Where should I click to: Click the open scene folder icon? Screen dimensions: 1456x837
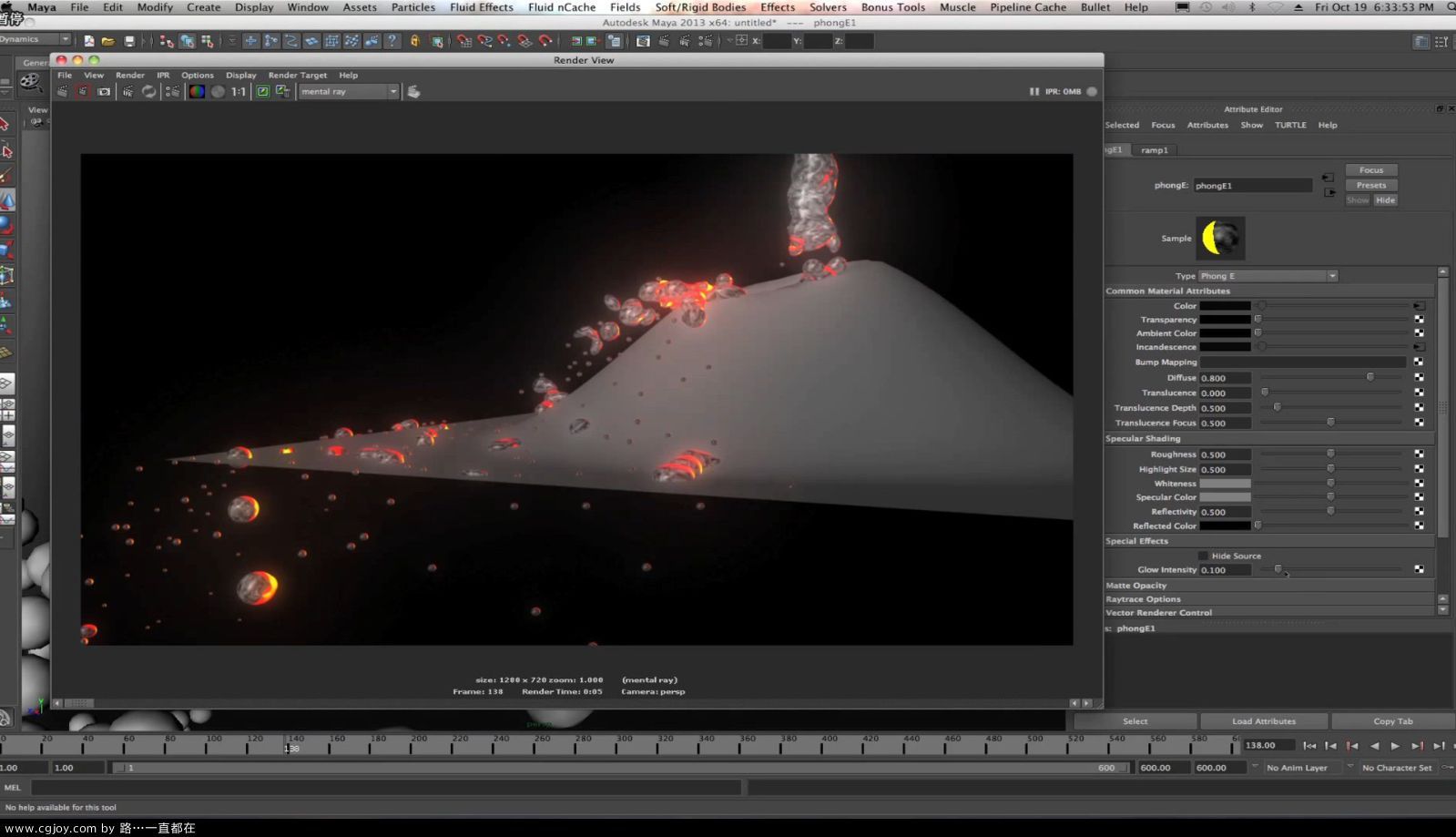click(108, 41)
